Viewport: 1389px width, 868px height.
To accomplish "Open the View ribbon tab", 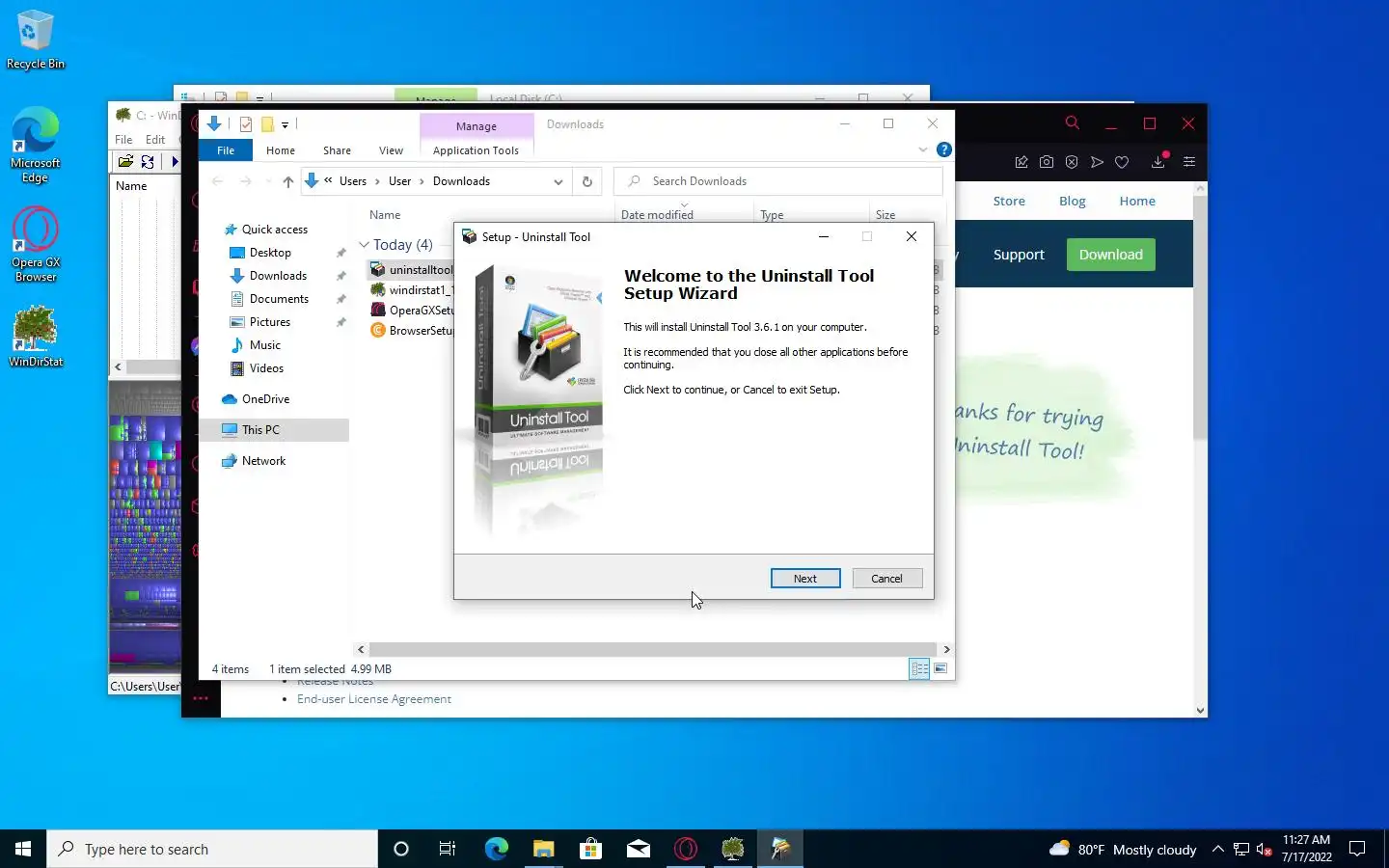I will click(x=391, y=150).
